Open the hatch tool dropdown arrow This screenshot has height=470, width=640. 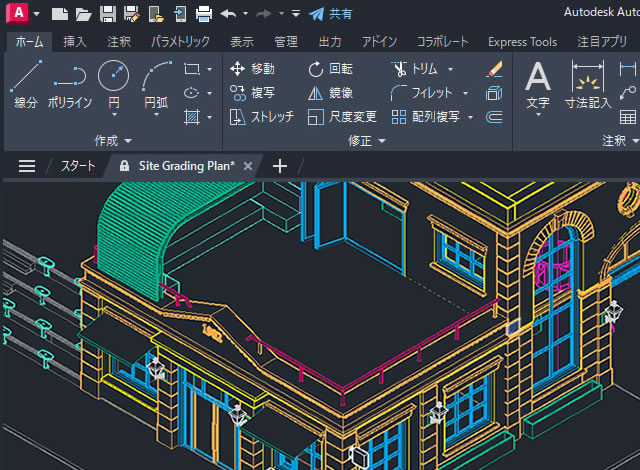coord(209,117)
